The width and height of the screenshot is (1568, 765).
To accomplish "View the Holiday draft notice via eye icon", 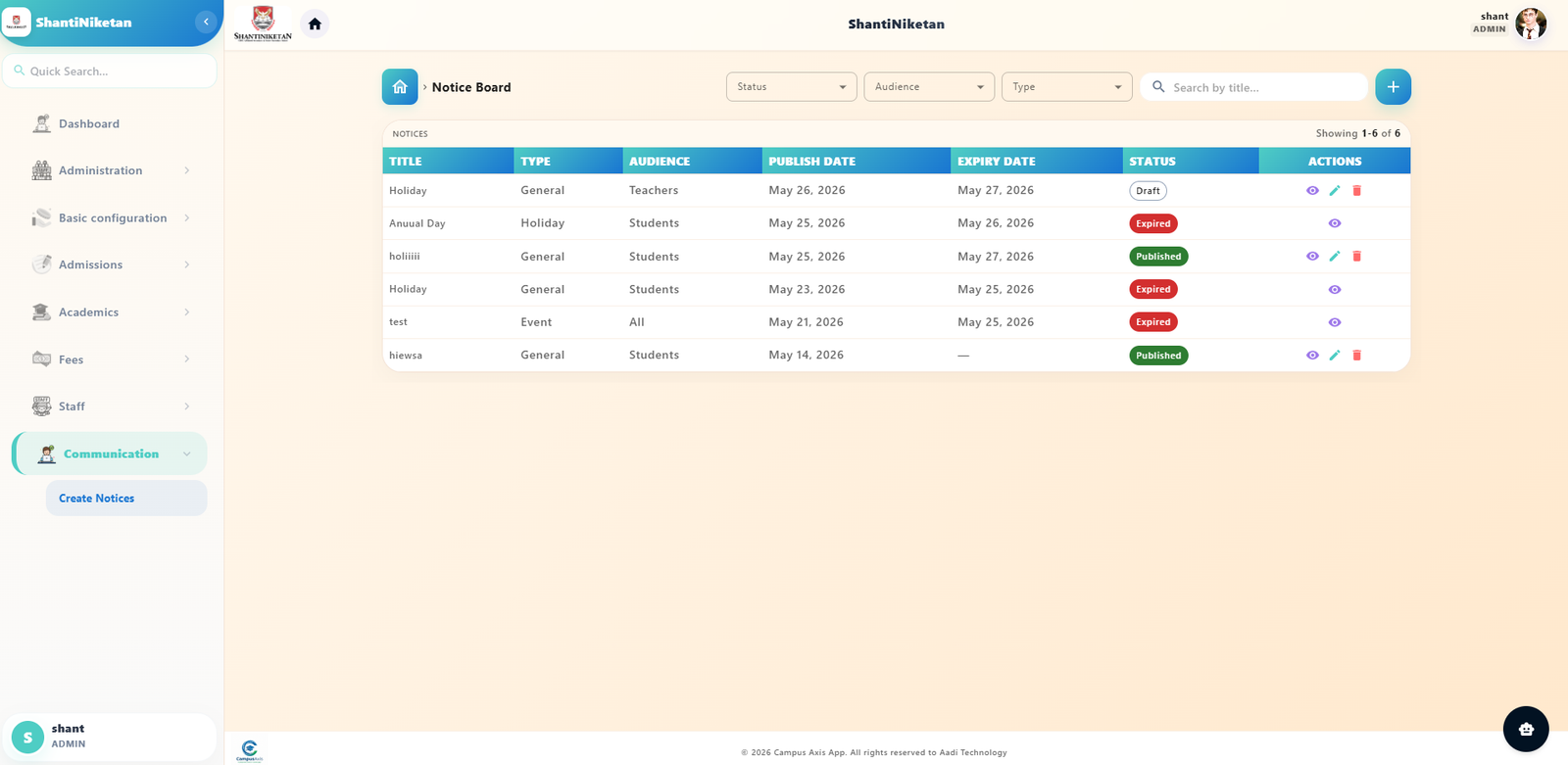I will click(x=1312, y=191).
